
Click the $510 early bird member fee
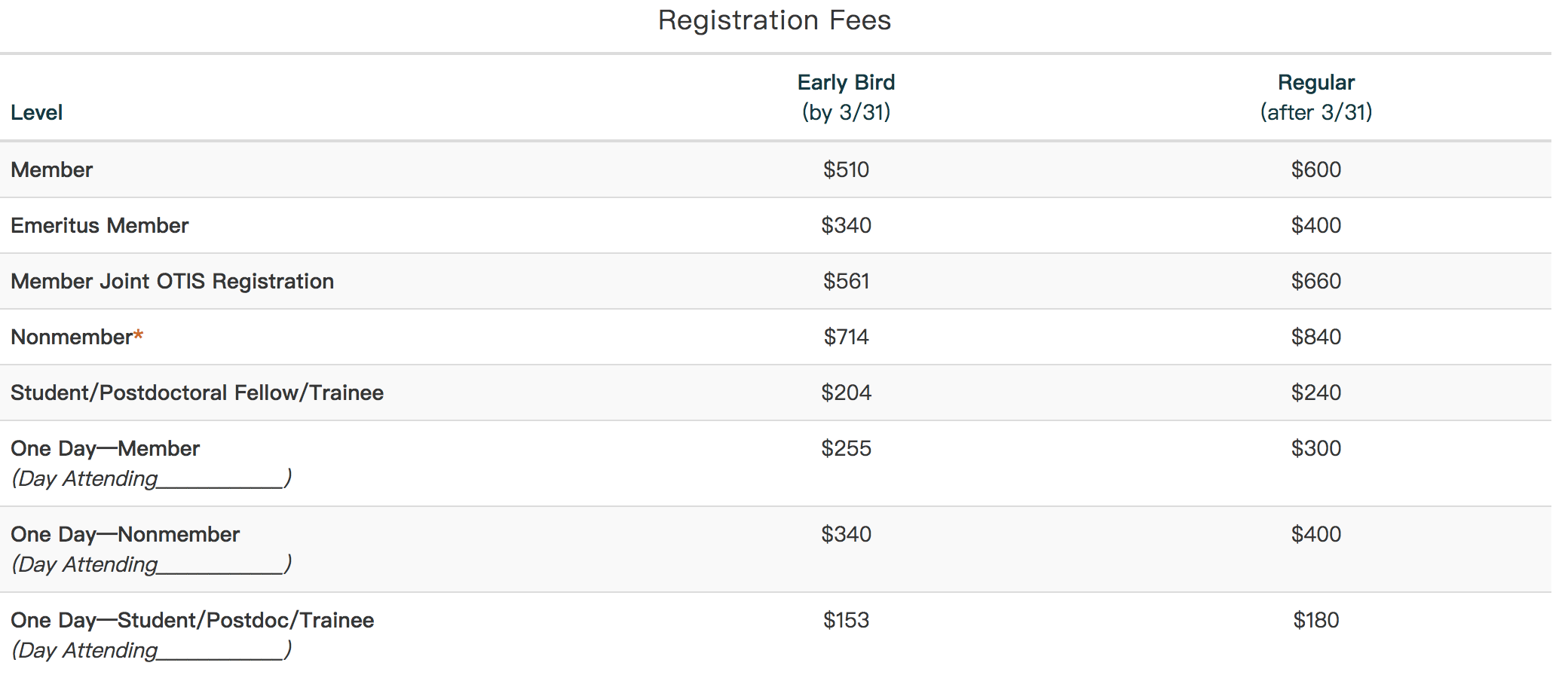(x=846, y=169)
